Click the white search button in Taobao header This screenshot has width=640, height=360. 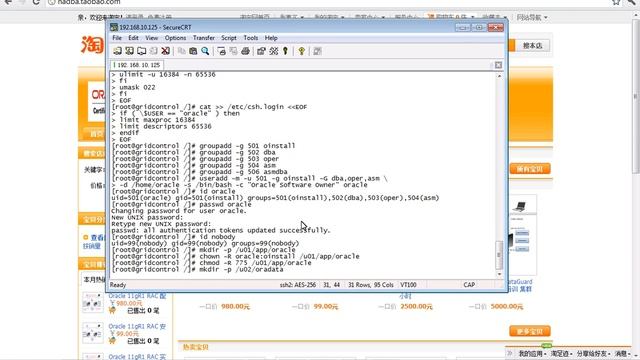coord(532,46)
